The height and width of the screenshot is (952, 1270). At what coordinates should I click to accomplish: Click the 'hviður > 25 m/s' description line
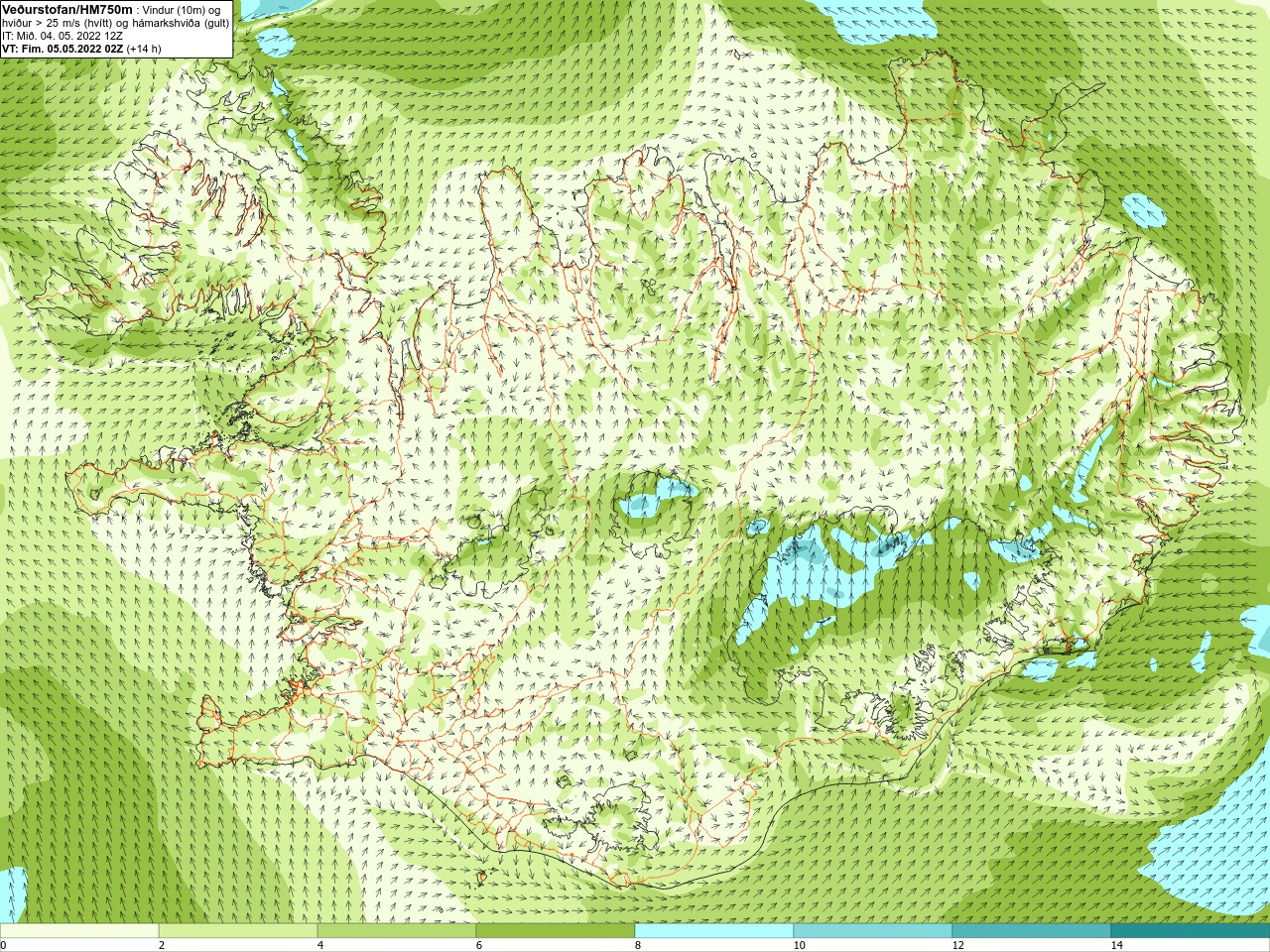[x=115, y=22]
